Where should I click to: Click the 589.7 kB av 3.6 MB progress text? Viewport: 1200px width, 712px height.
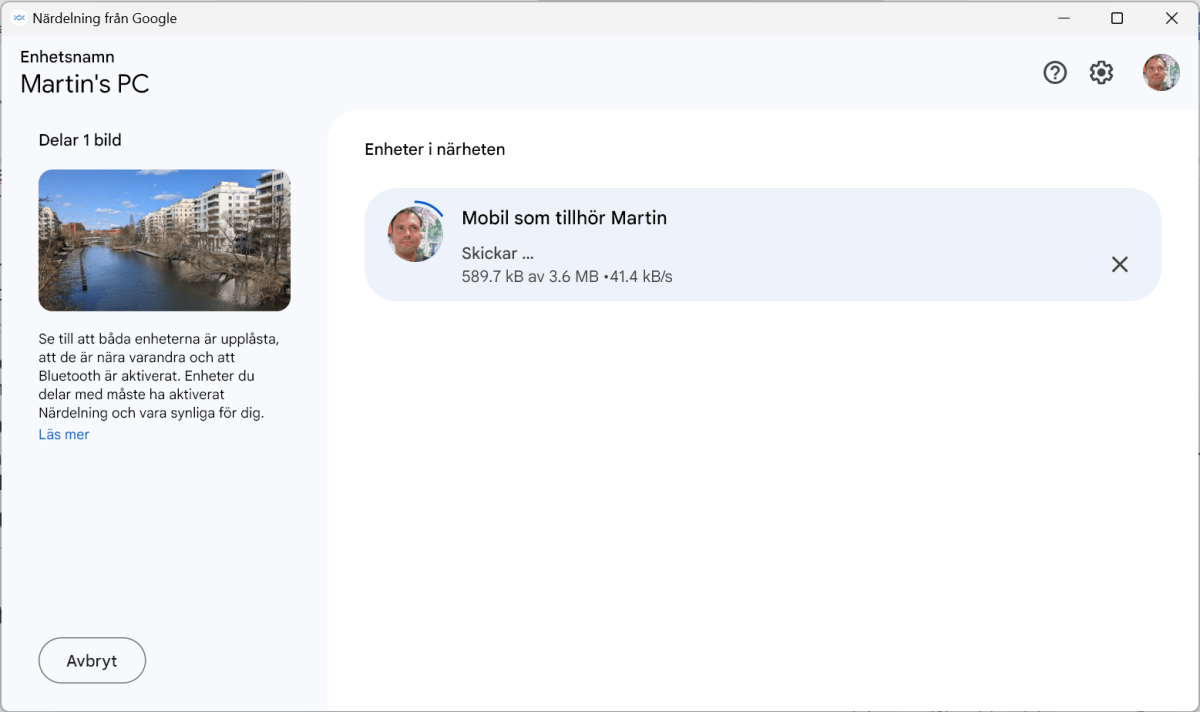[530, 276]
